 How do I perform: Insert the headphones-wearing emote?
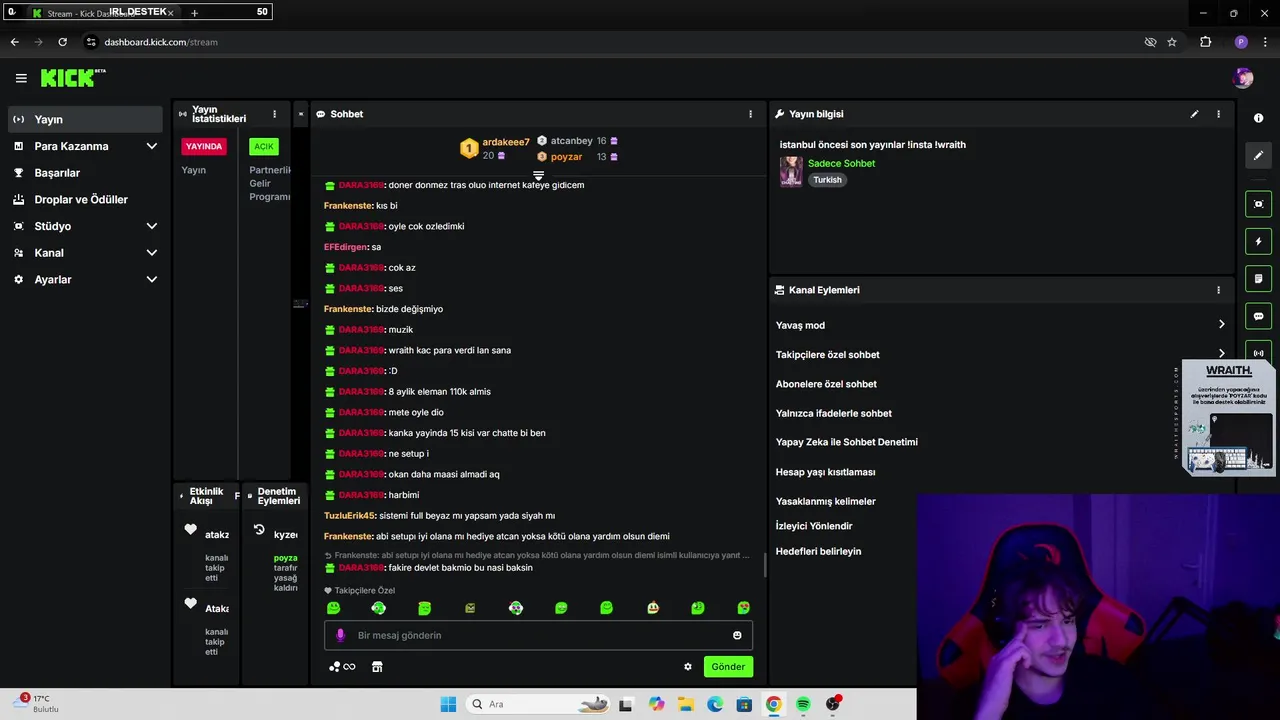pyautogui.click(x=379, y=608)
